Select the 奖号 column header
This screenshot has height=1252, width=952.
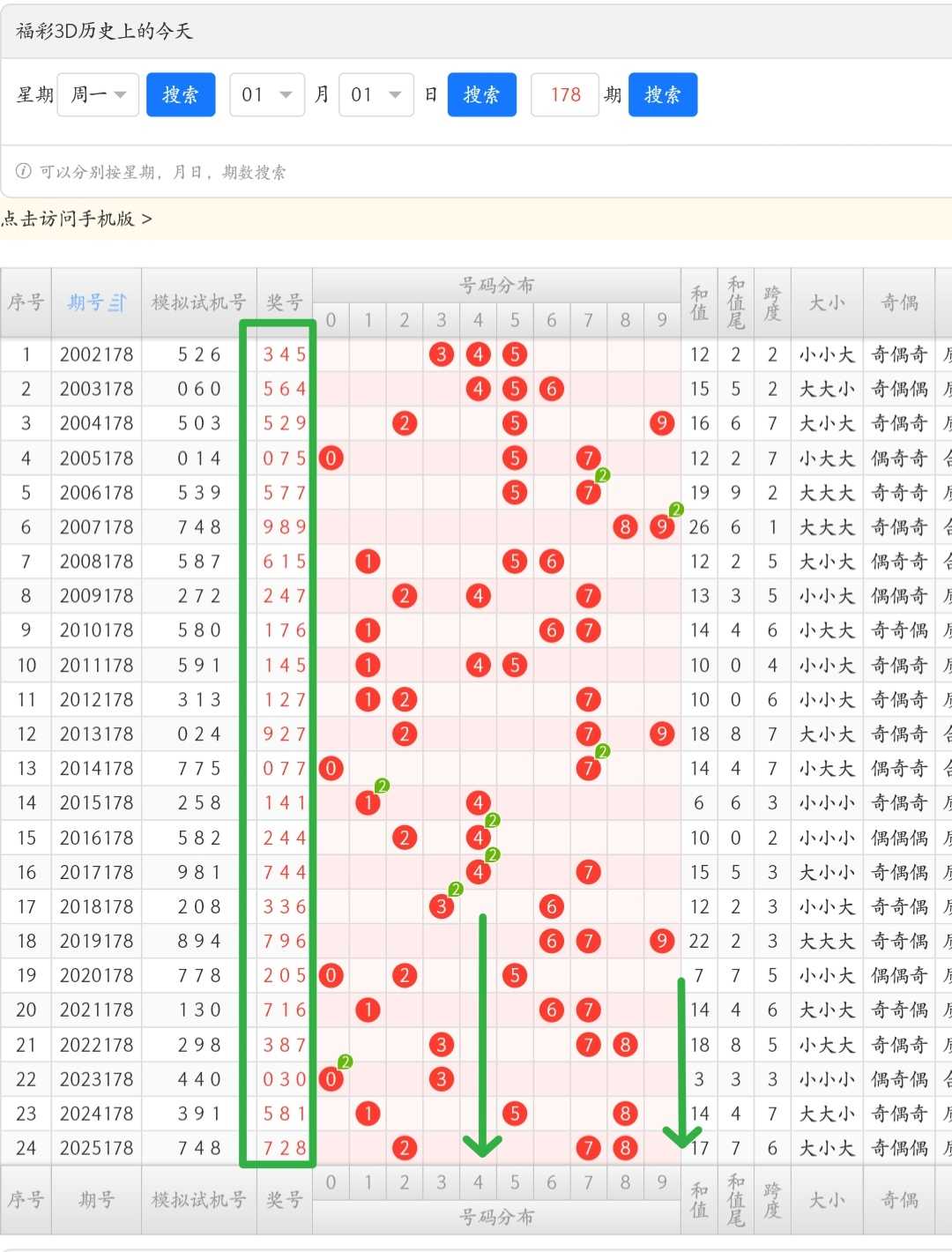(x=285, y=303)
